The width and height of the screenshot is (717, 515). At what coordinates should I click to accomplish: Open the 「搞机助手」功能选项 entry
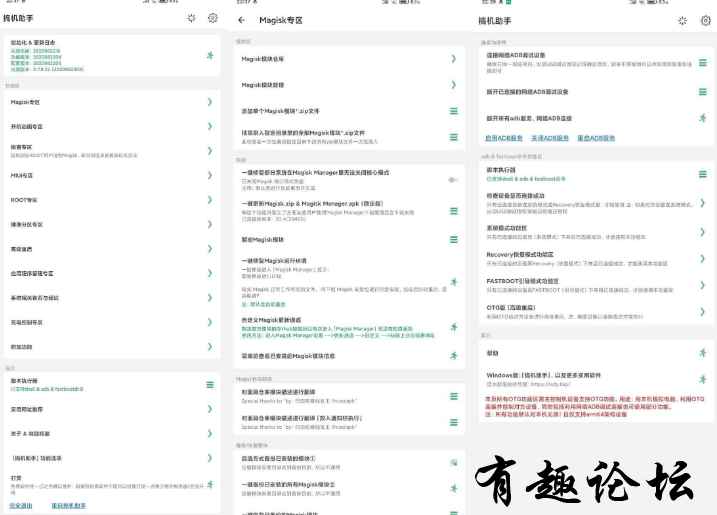tap(112, 458)
